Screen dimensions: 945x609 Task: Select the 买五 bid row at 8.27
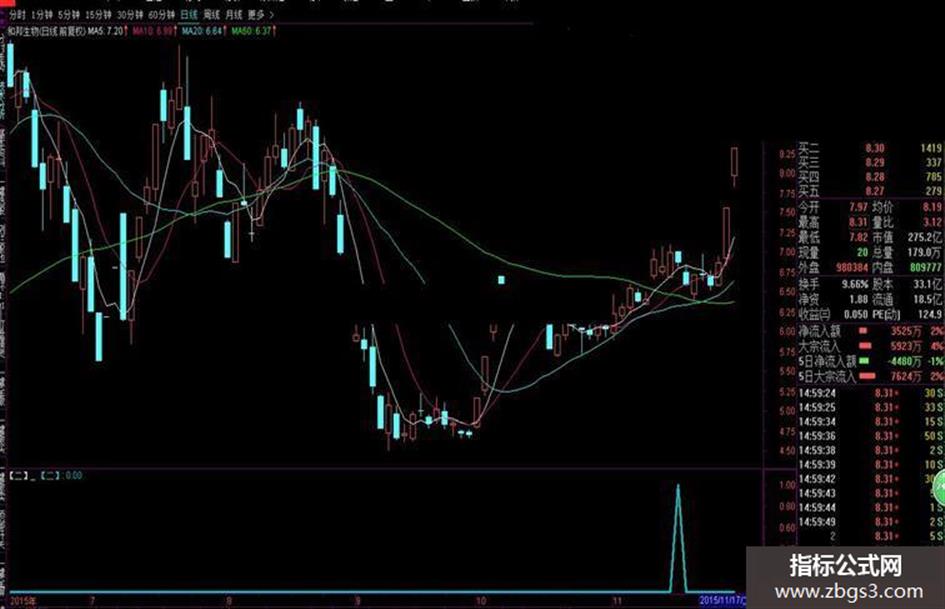(870, 191)
